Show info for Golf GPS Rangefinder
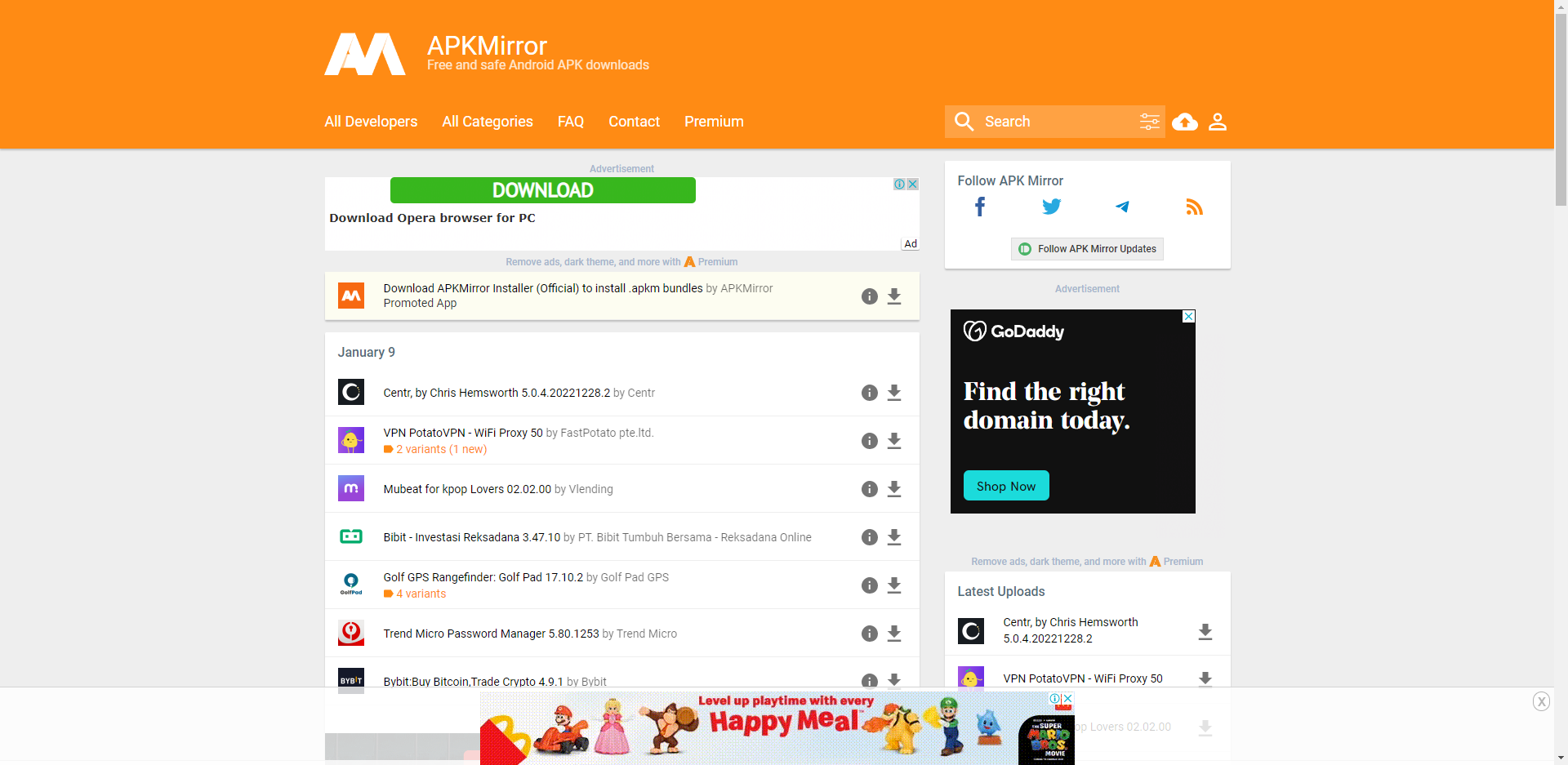Screen dimensions: 1568x765 870,585
